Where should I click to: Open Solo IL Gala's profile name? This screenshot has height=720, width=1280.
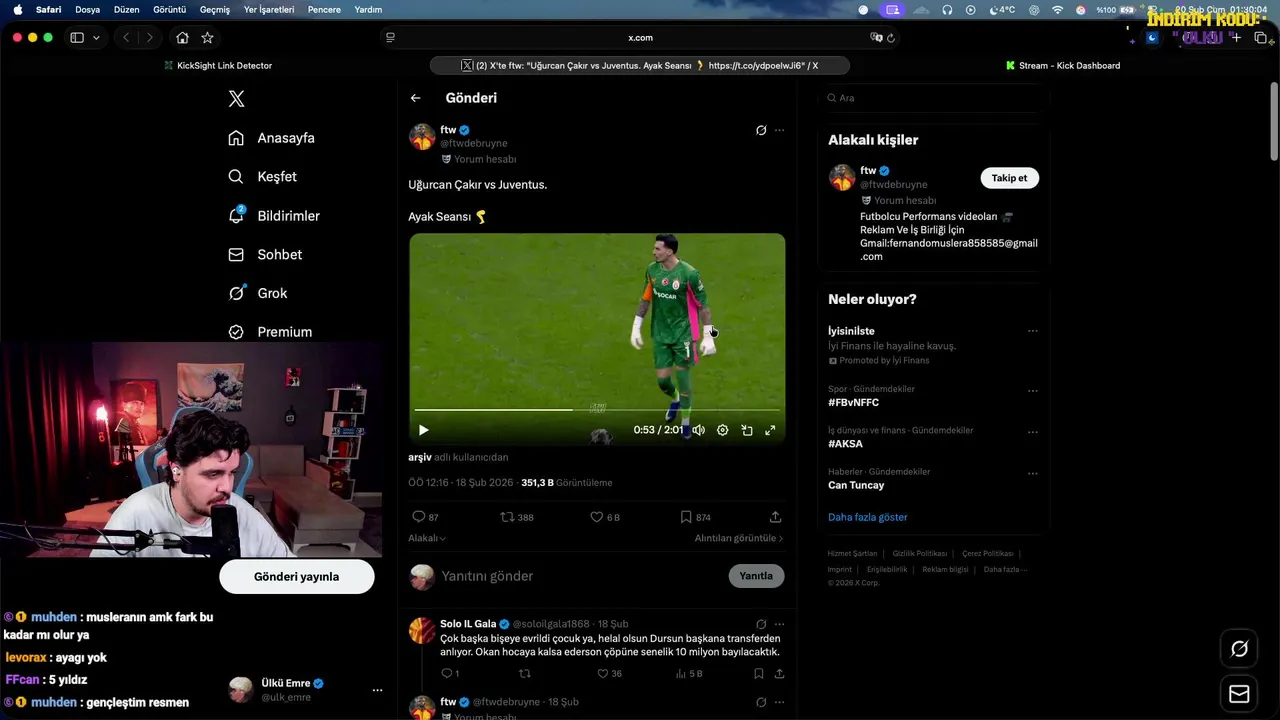[x=468, y=624]
